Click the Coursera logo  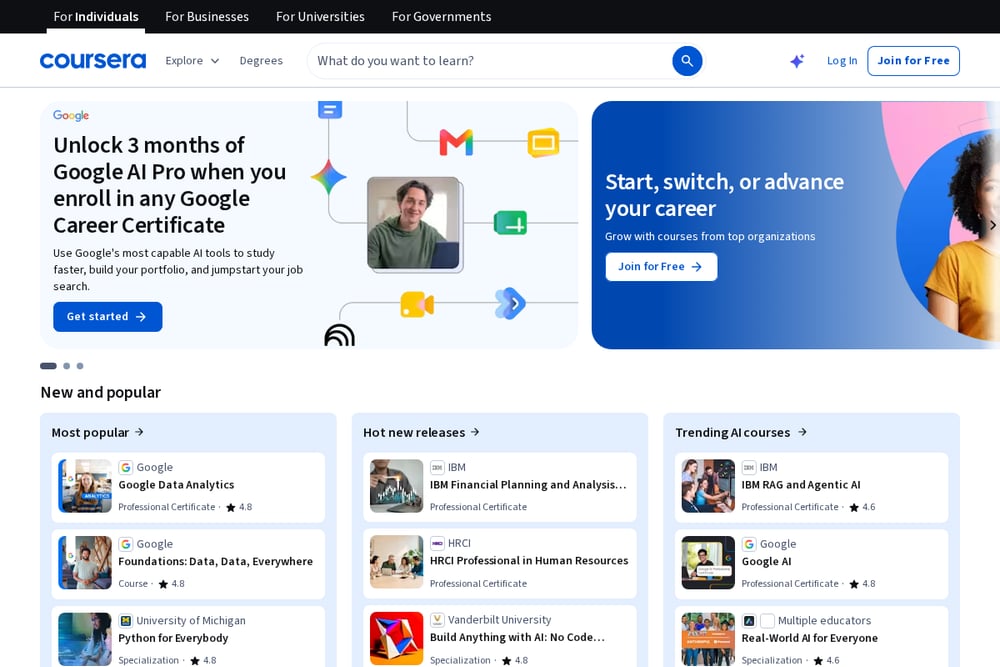[92, 61]
